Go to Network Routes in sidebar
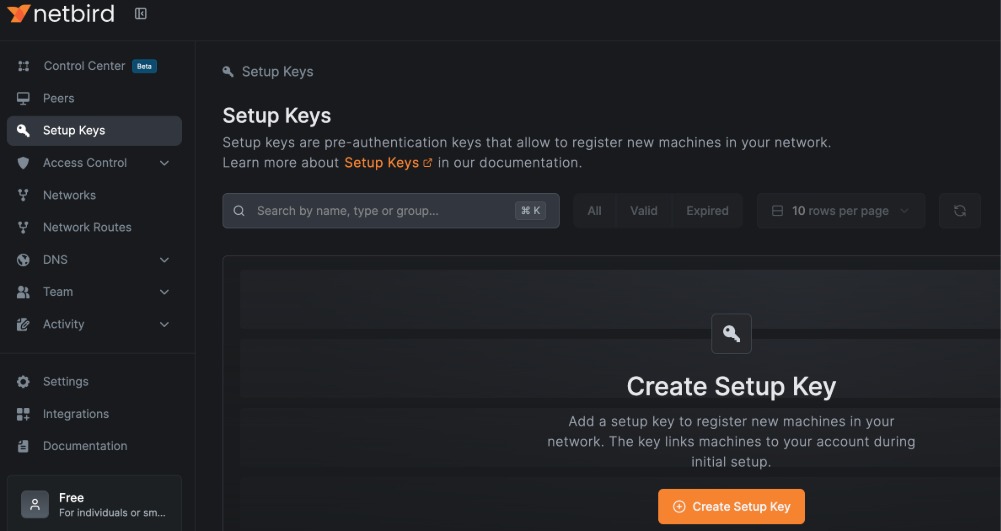The image size is (1001, 531). point(87,227)
